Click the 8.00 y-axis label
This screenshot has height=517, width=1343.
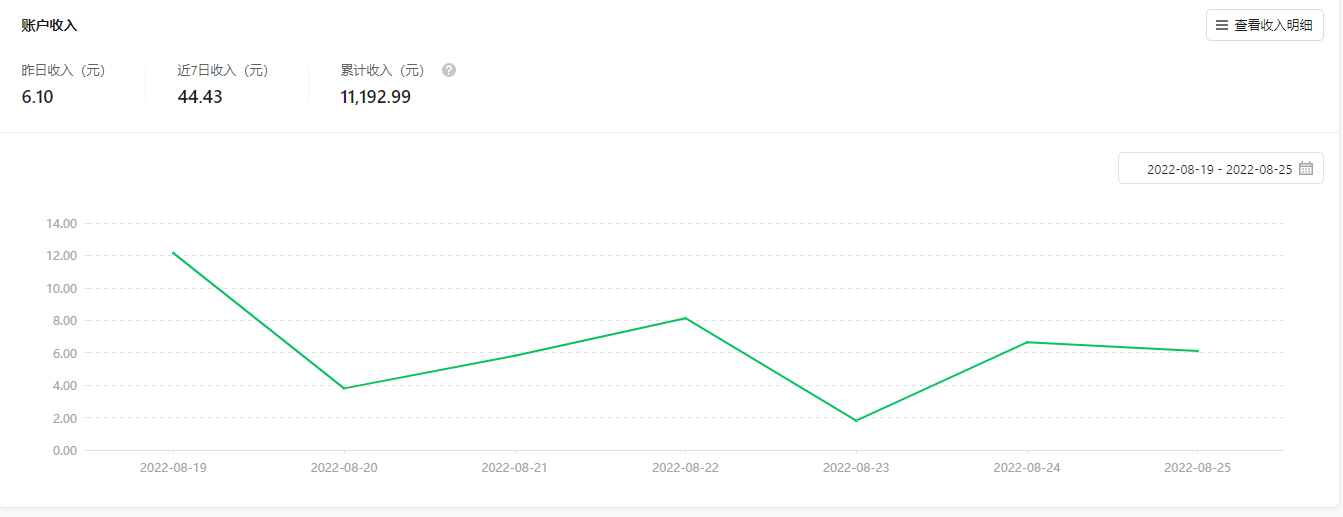[x=65, y=321]
